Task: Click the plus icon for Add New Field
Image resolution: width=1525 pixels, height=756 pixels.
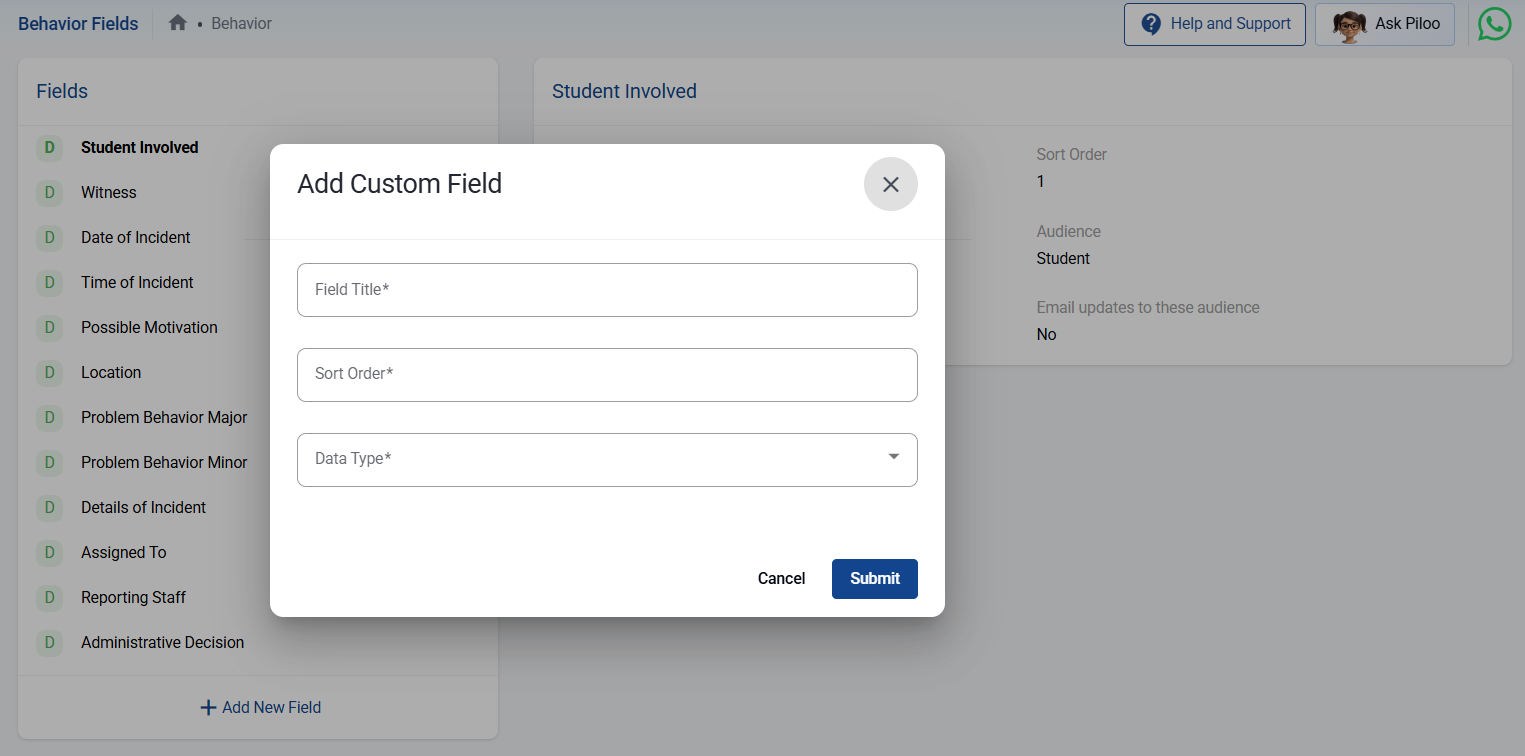Action: 208,708
